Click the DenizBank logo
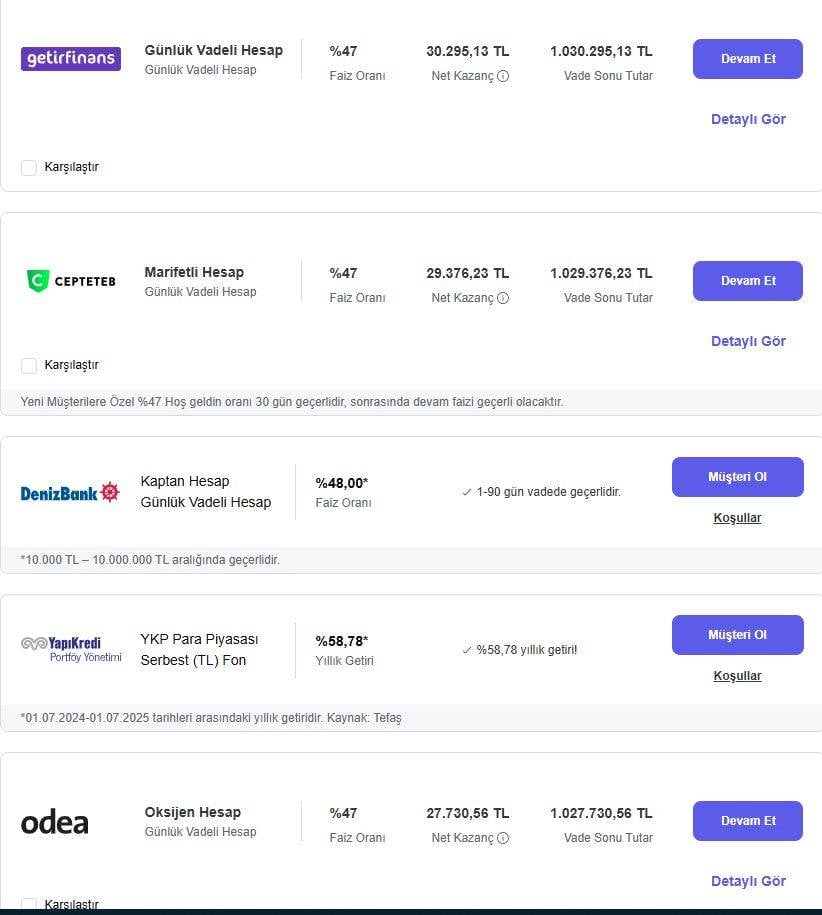 70,492
